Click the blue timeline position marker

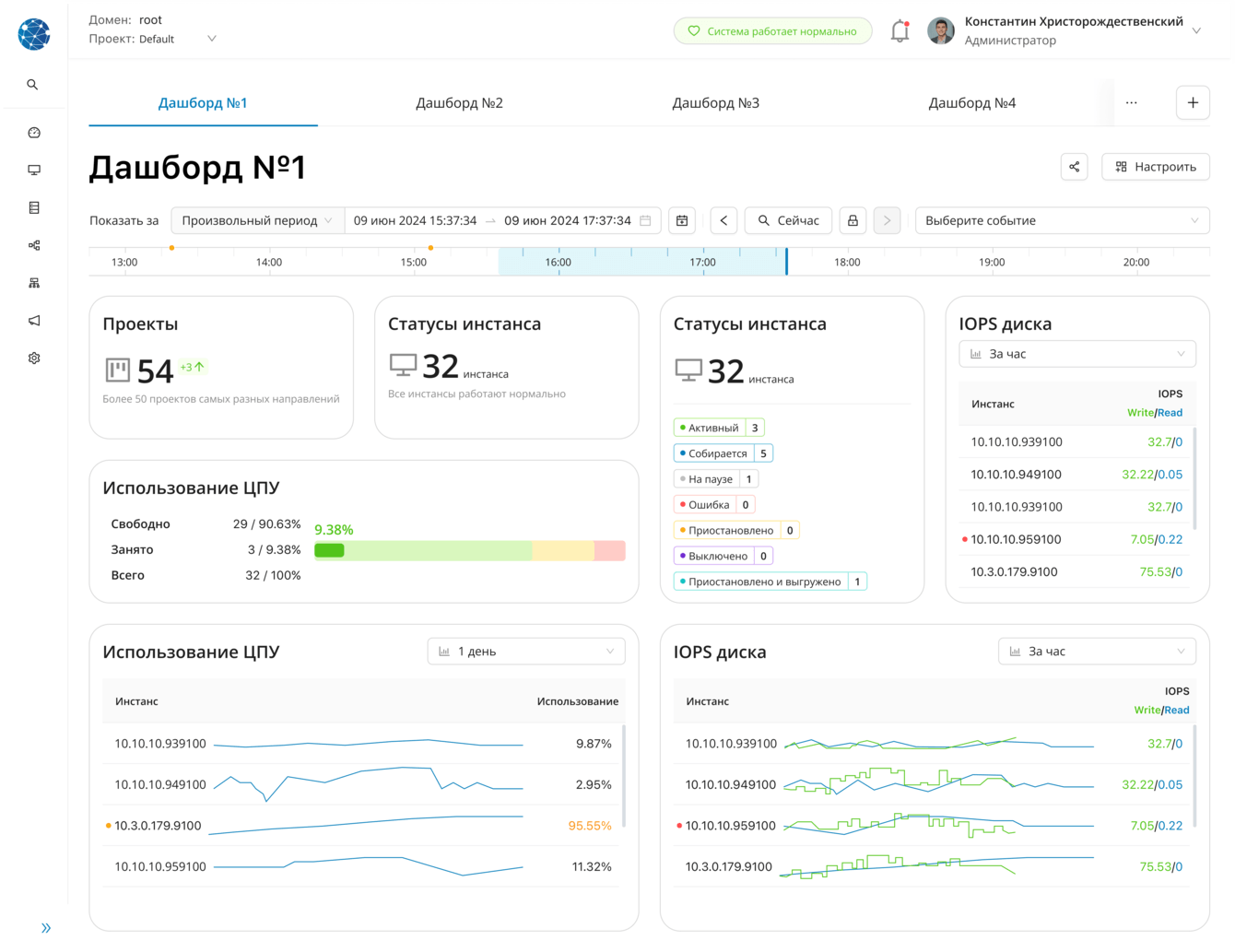click(x=786, y=262)
